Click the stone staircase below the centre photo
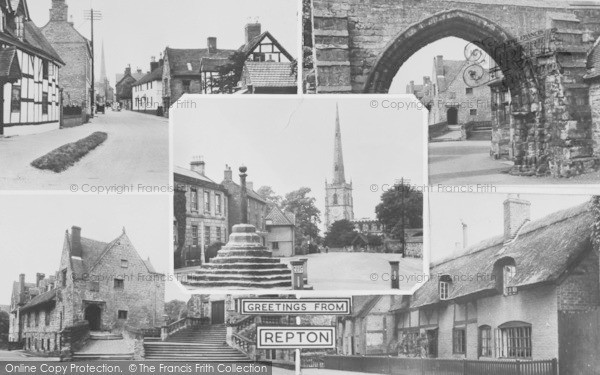600x375 pixels. 196,343
